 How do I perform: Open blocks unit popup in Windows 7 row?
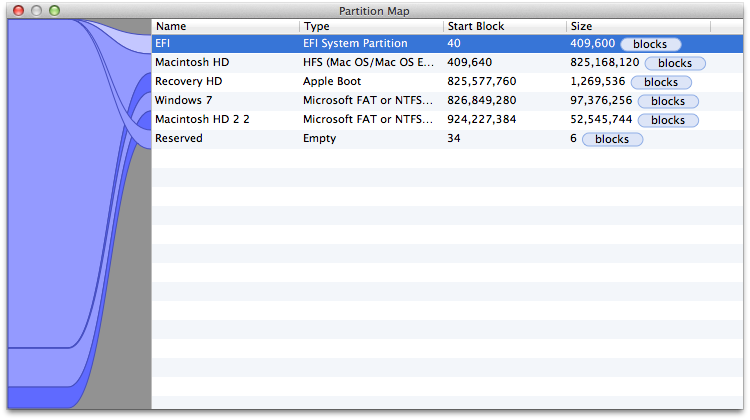pyautogui.click(x=668, y=101)
